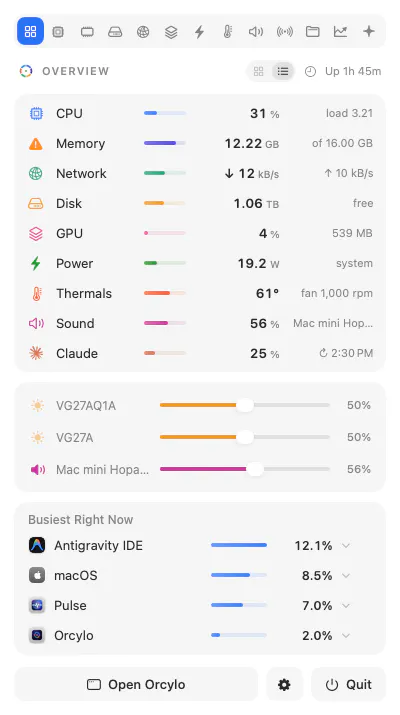Click the sparkle tab icon
400x715 pixels.
369,31
